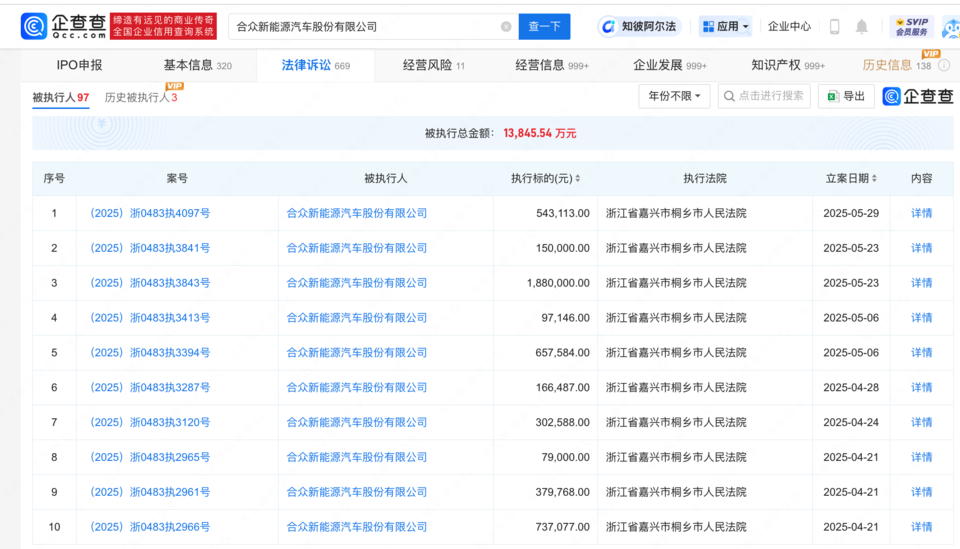Select the amount 543,113.00
Viewport: 960px width, 549px height.
coord(563,213)
